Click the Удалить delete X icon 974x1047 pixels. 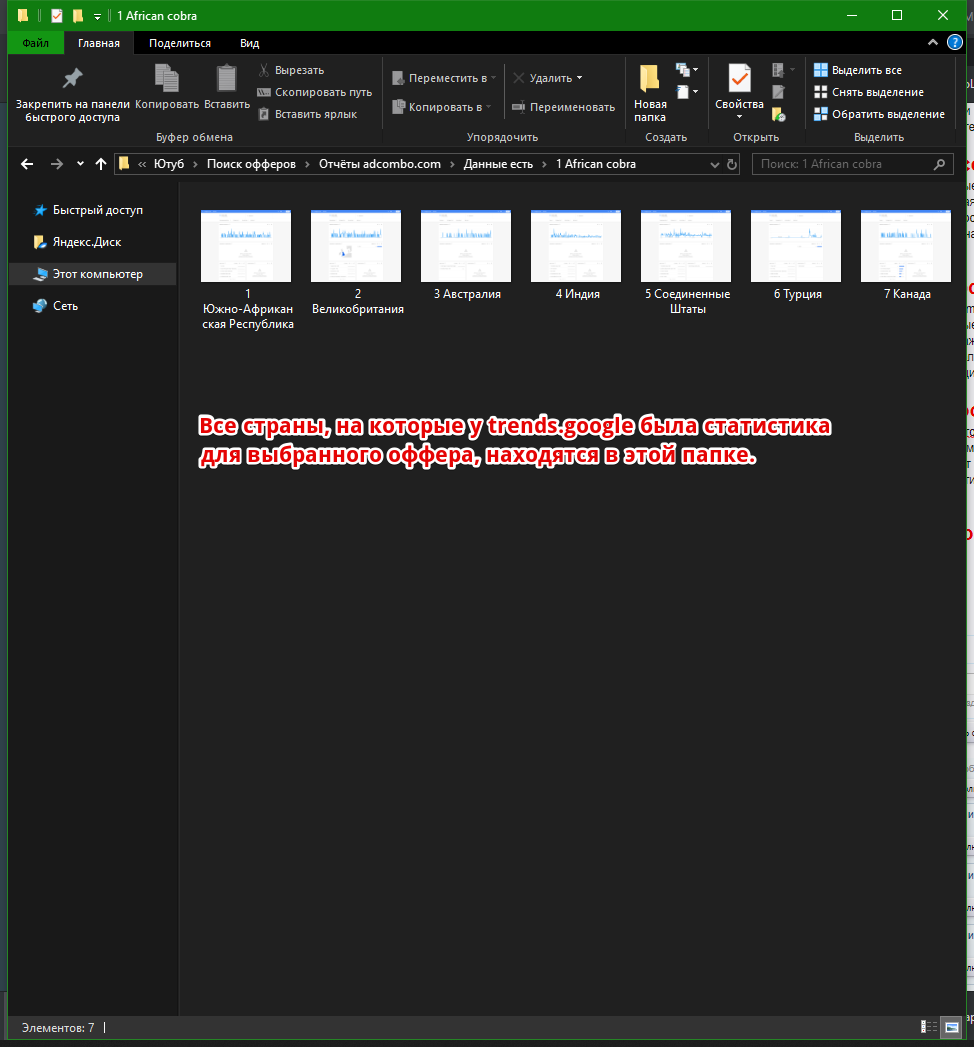click(x=519, y=78)
